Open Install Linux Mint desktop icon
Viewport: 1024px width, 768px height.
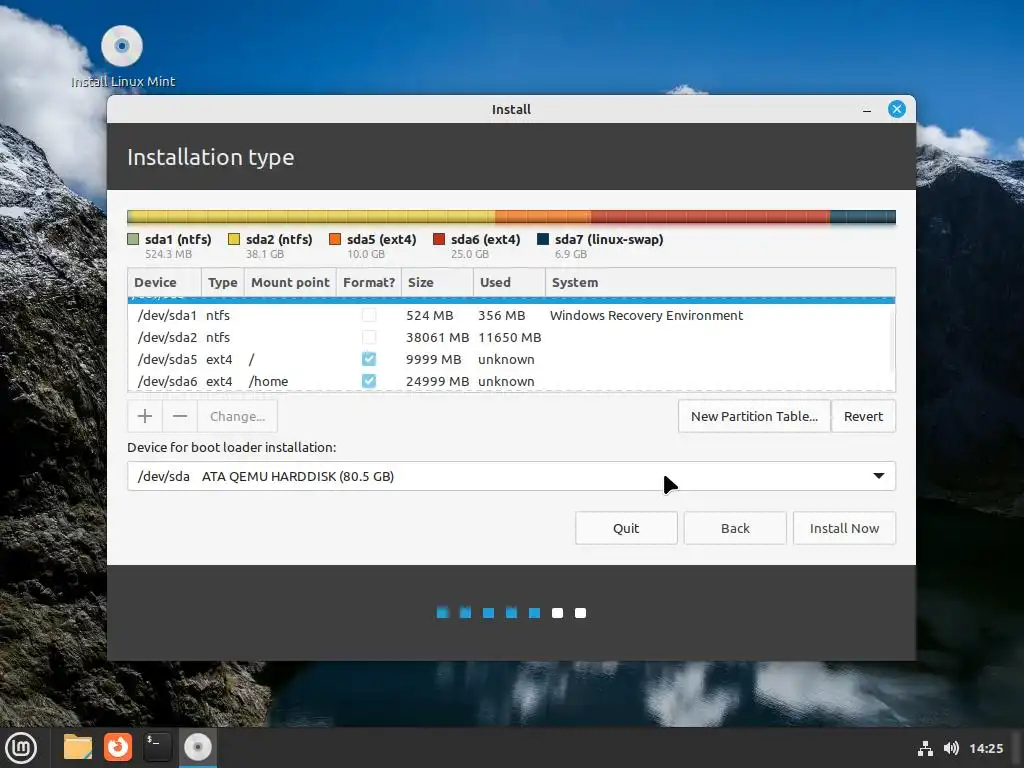[x=122, y=57]
